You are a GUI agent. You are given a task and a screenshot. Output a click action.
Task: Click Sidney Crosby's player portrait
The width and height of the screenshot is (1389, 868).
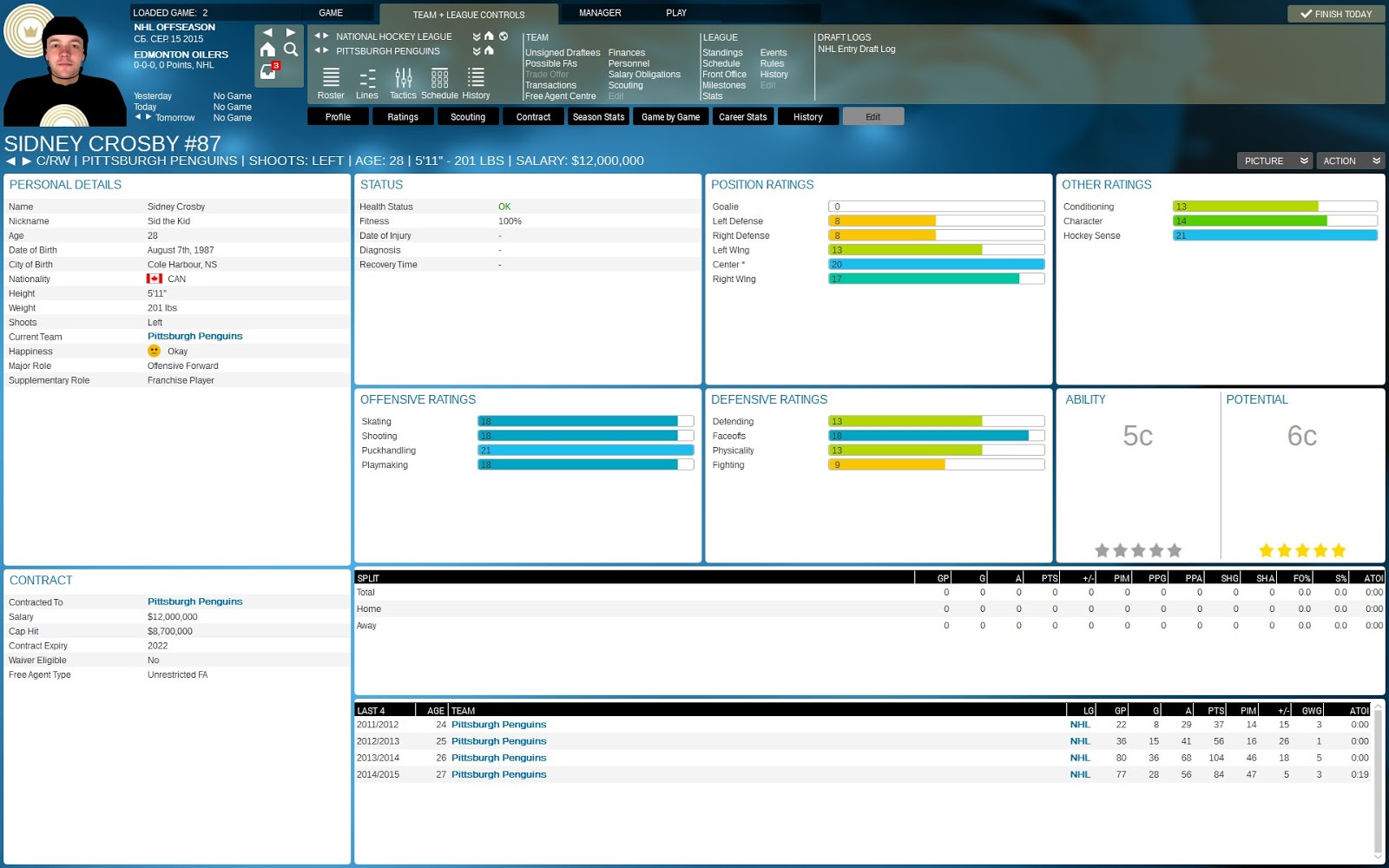click(x=65, y=71)
